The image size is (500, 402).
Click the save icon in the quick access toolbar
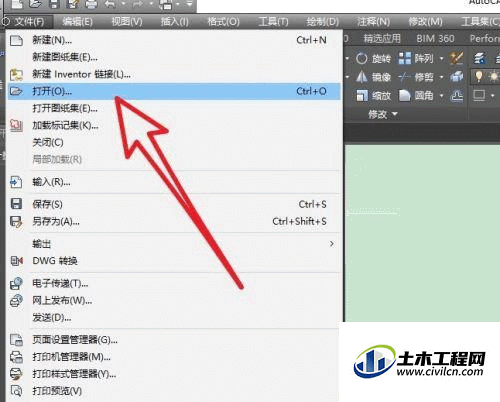[54, 4]
